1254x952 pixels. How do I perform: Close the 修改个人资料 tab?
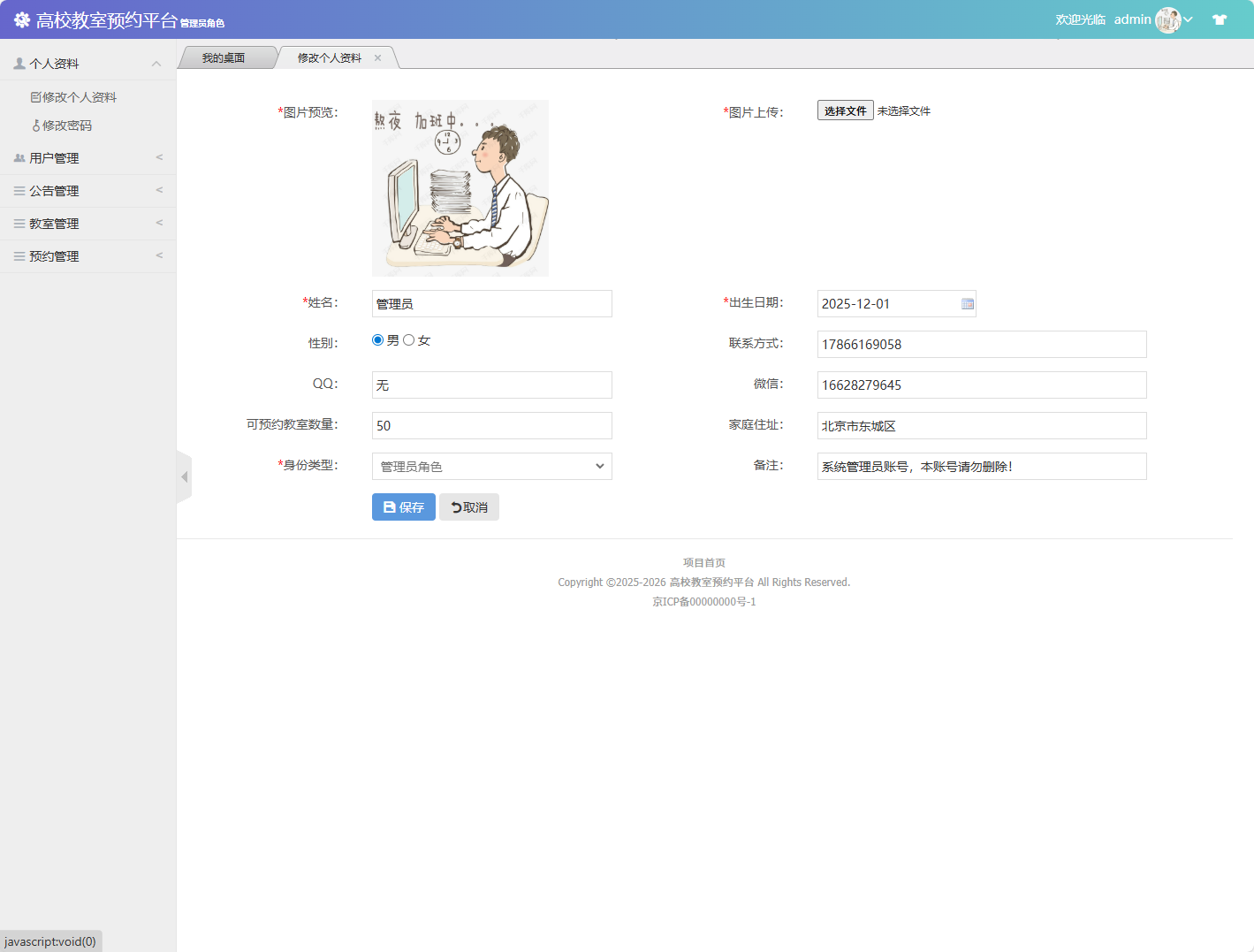(378, 57)
